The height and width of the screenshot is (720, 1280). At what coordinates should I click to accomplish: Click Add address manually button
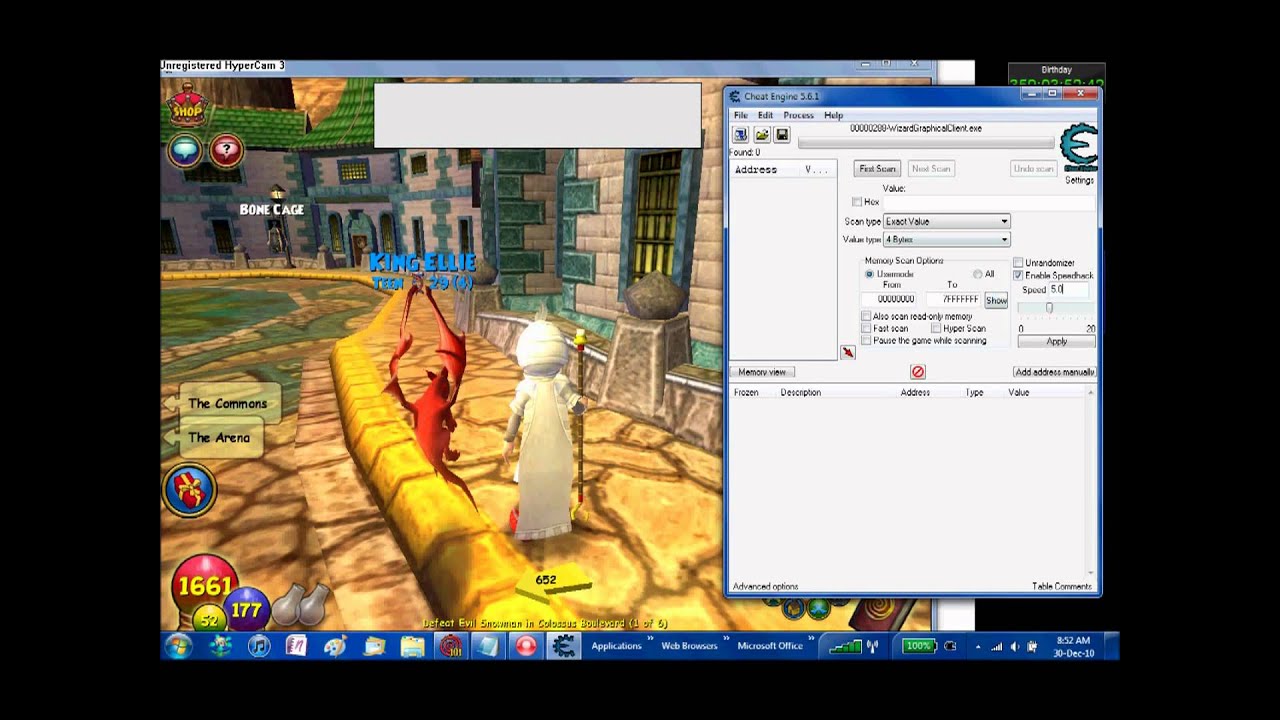pyautogui.click(x=1054, y=372)
